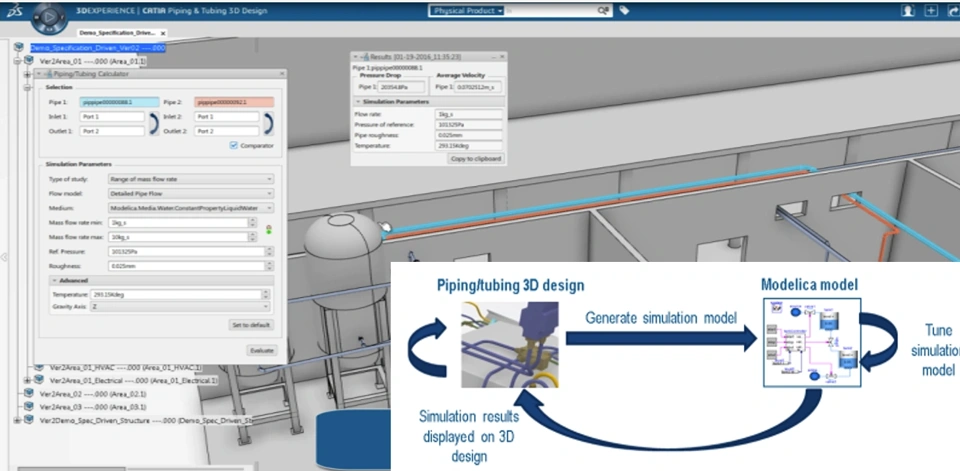Click the Ref. Pressure input field
The width and height of the screenshot is (960, 471).
186,252
